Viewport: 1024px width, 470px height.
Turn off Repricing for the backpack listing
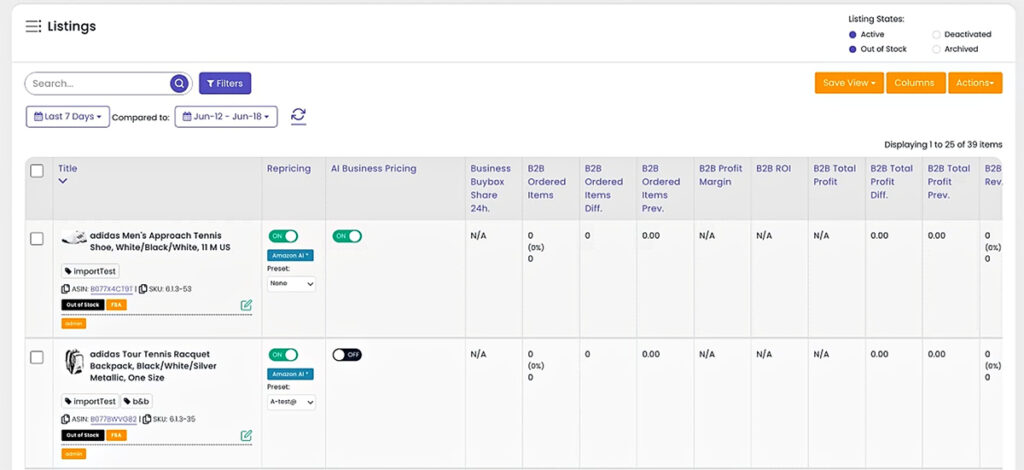click(x=283, y=354)
